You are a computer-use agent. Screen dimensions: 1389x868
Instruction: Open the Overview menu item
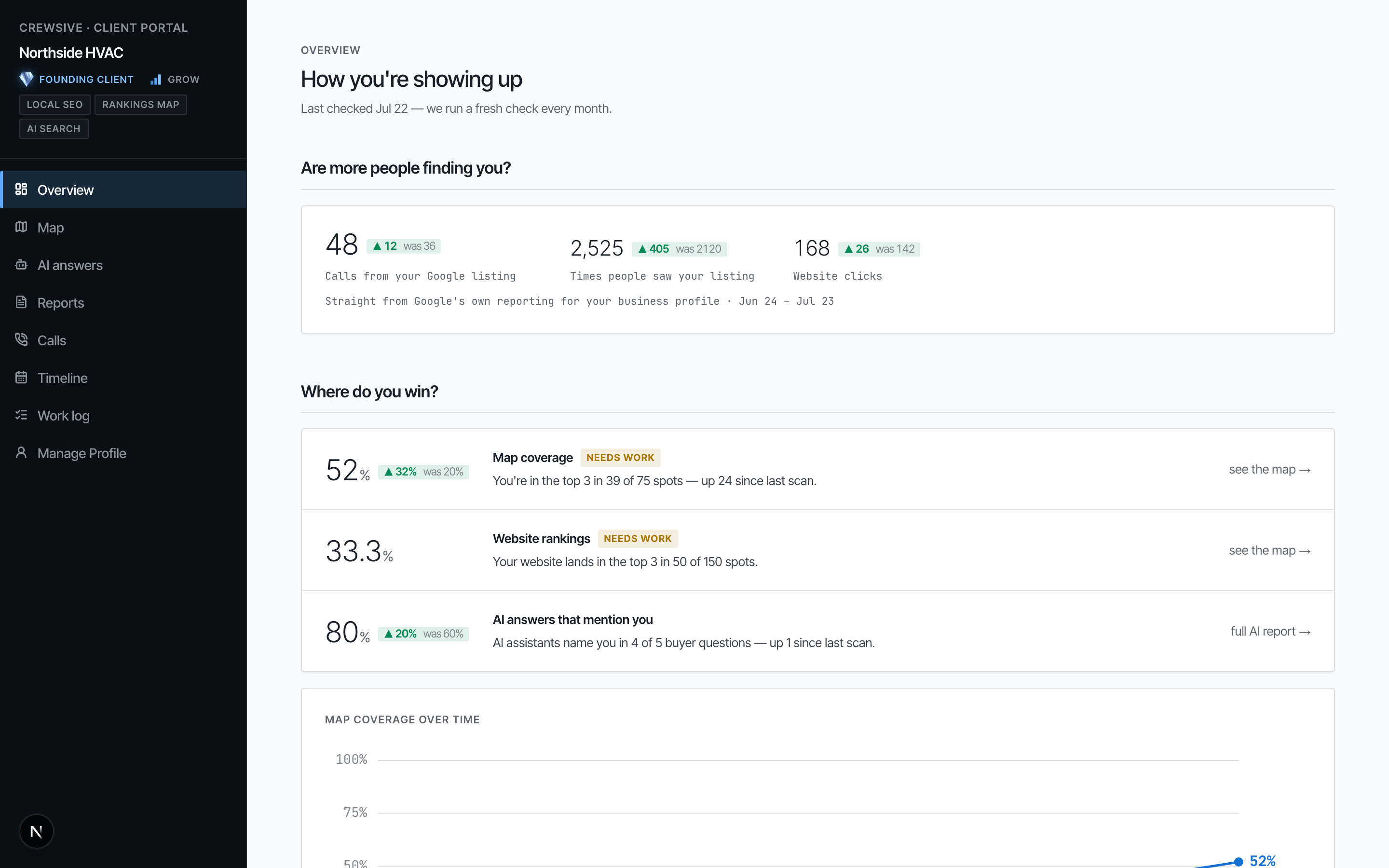123,190
